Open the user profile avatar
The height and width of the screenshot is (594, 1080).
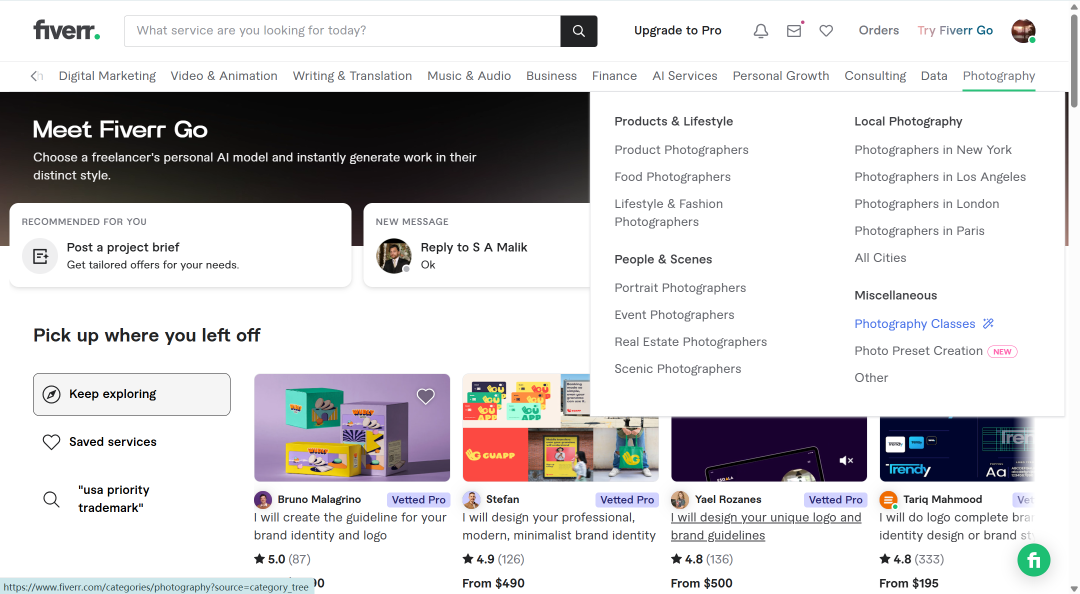click(1023, 31)
